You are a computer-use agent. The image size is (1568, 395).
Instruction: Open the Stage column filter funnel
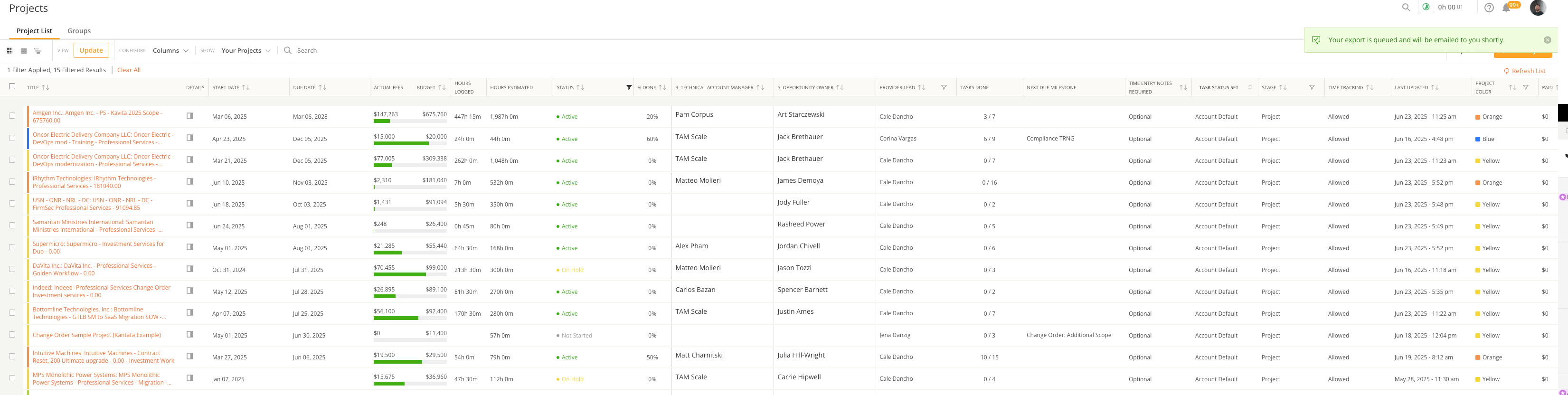1312,88
